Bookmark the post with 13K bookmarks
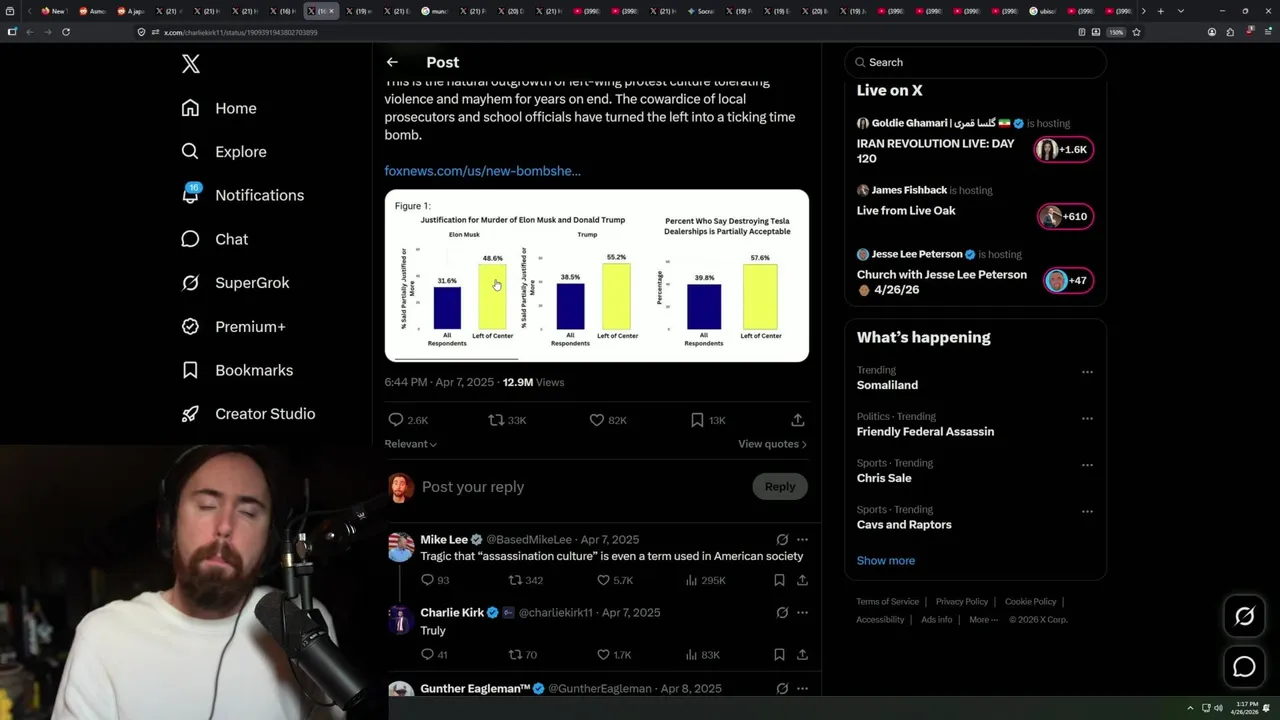The width and height of the screenshot is (1280, 720). coord(708,420)
